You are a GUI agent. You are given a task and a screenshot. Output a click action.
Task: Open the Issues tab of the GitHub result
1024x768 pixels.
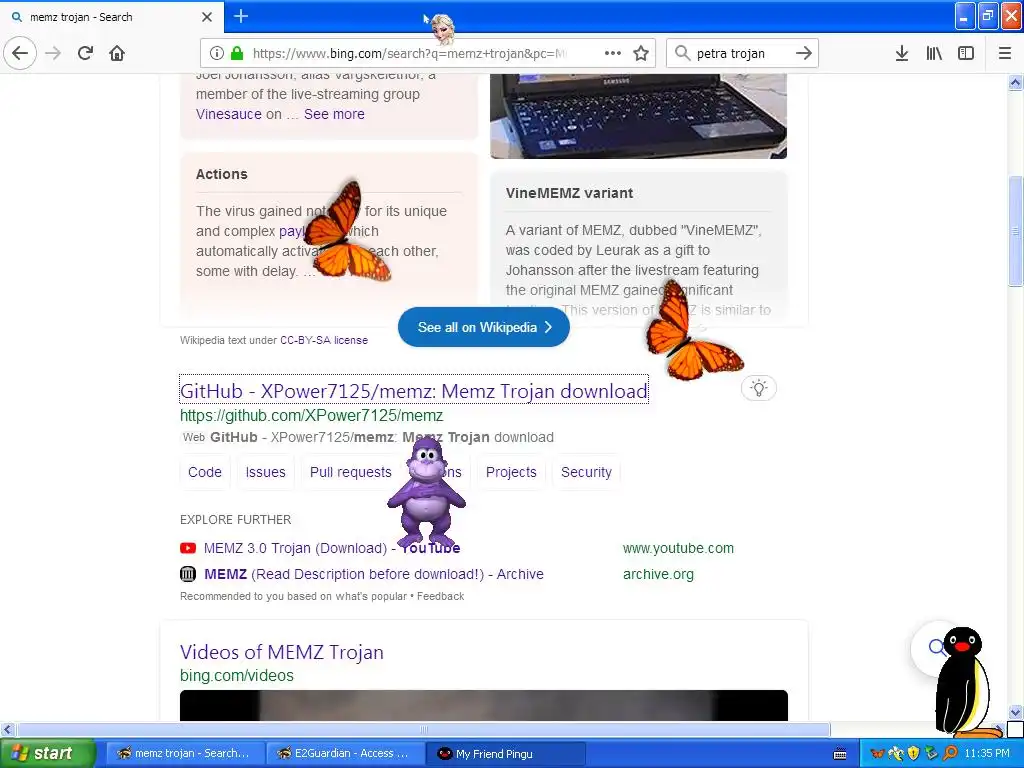coord(266,472)
